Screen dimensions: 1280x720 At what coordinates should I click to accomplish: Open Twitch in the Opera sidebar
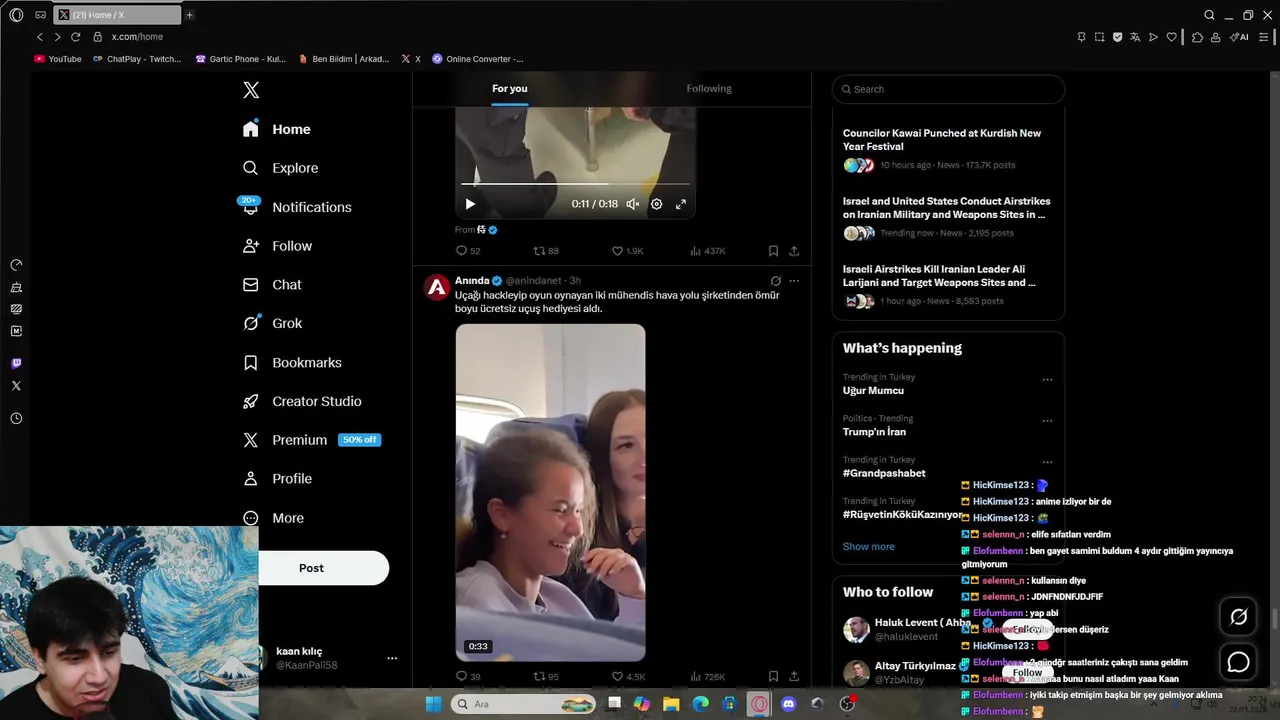pos(16,363)
